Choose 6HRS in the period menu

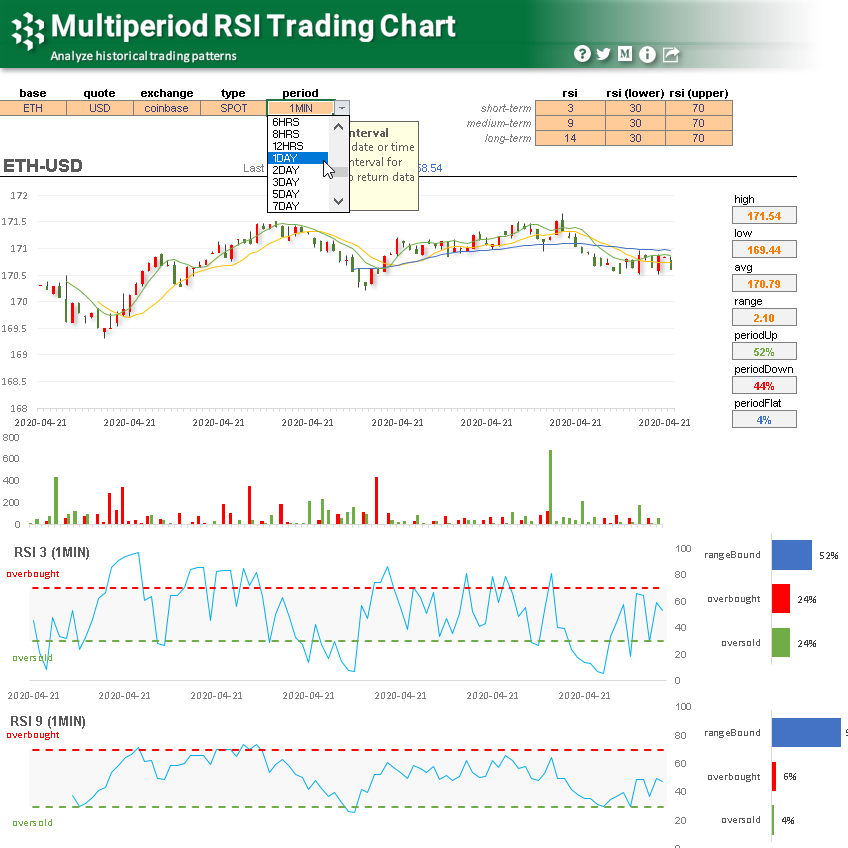pos(285,124)
